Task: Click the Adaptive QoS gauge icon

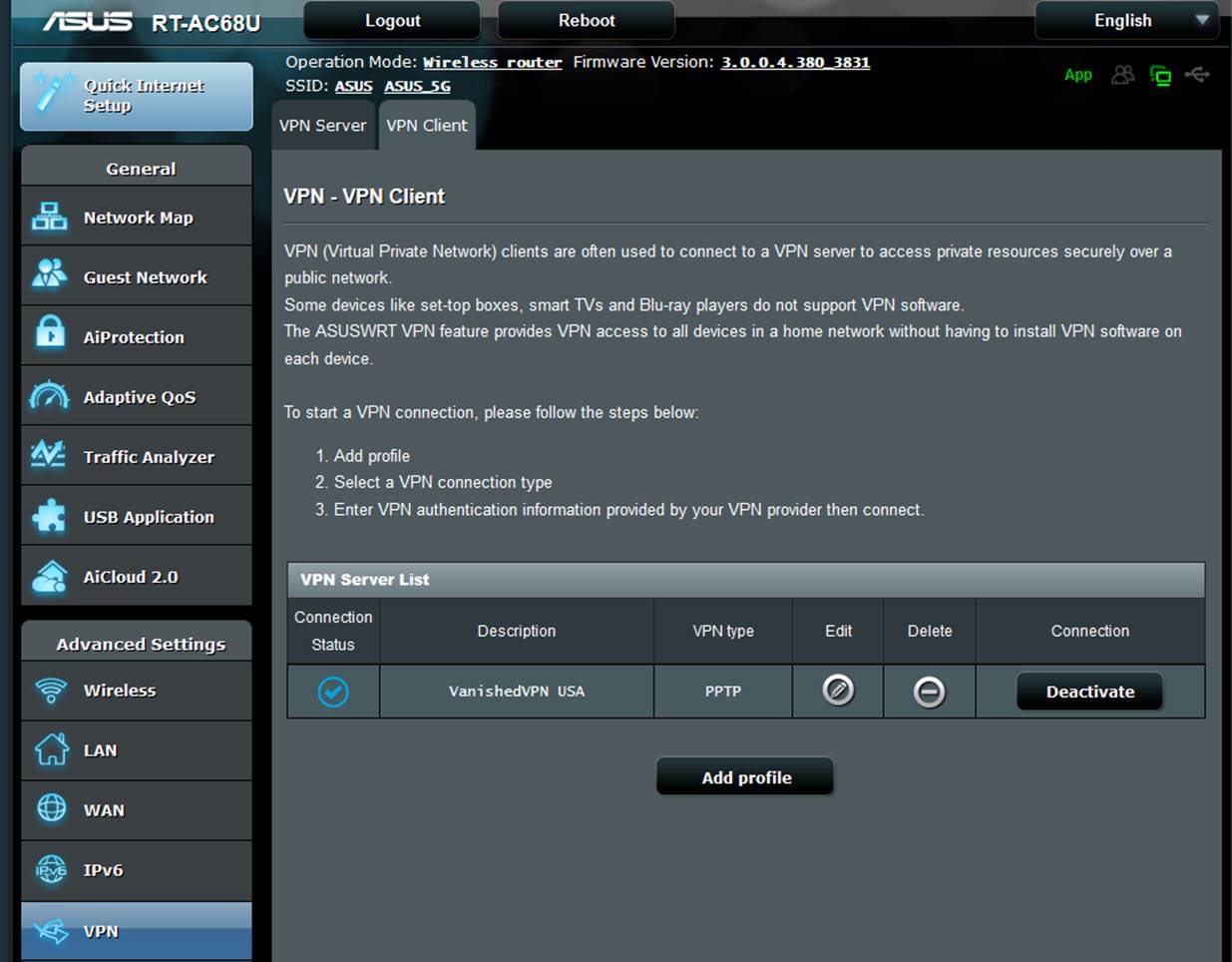Action: click(49, 396)
